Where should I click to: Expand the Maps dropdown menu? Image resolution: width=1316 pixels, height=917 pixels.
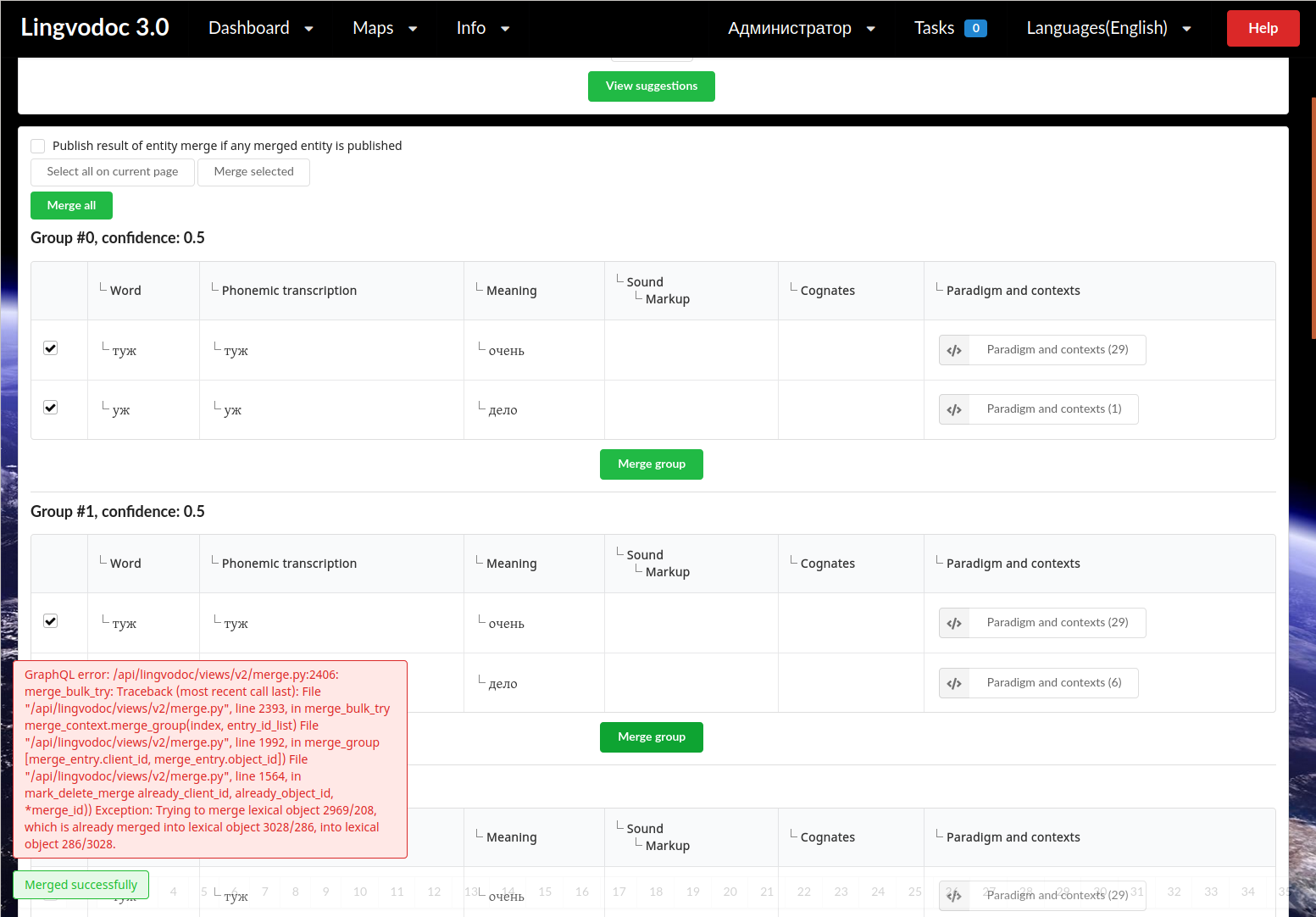[385, 28]
